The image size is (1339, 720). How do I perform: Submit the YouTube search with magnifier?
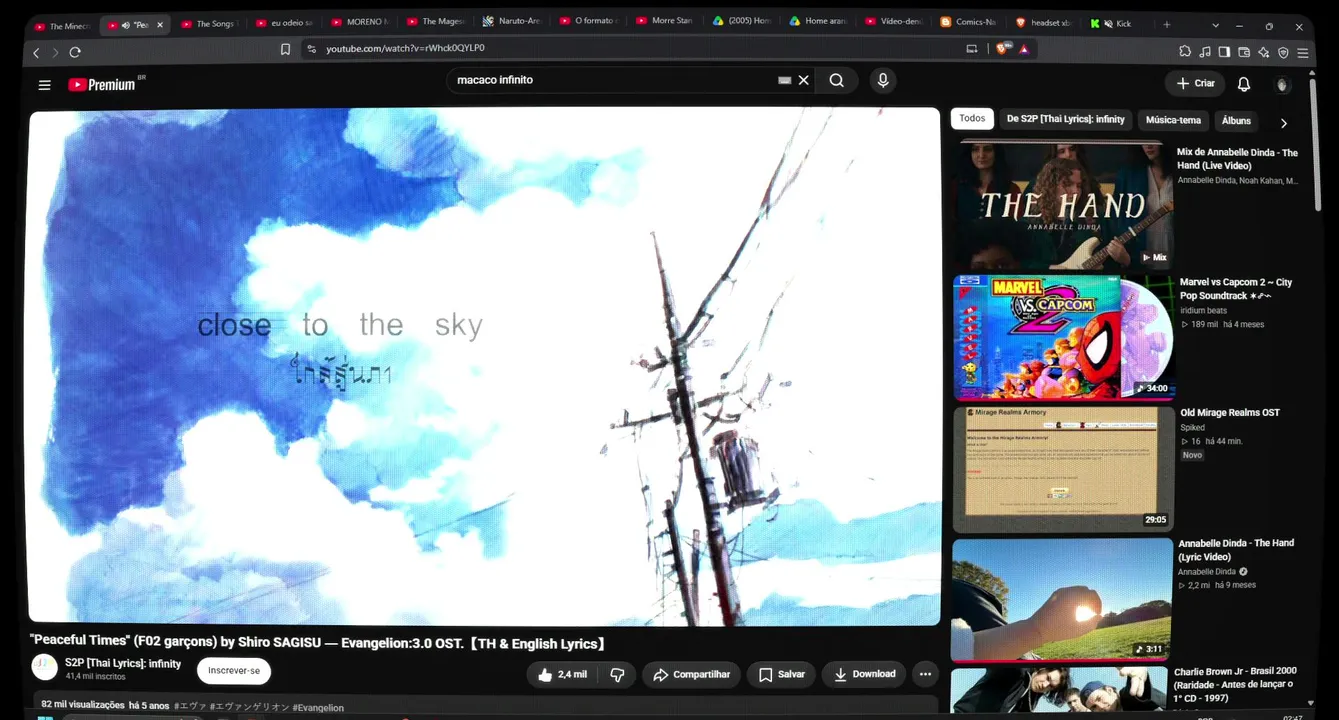pyautogui.click(x=836, y=80)
